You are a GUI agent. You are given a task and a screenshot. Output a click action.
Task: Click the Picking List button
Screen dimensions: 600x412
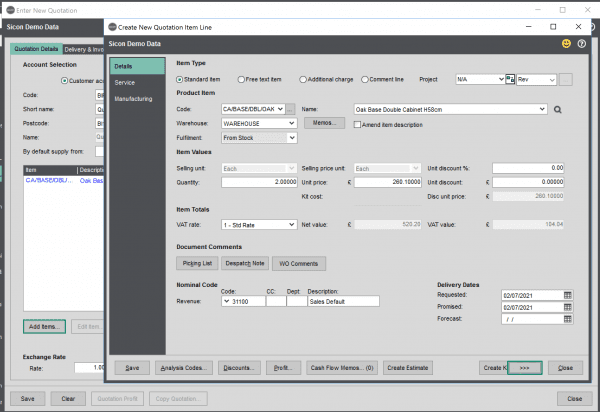click(197, 263)
